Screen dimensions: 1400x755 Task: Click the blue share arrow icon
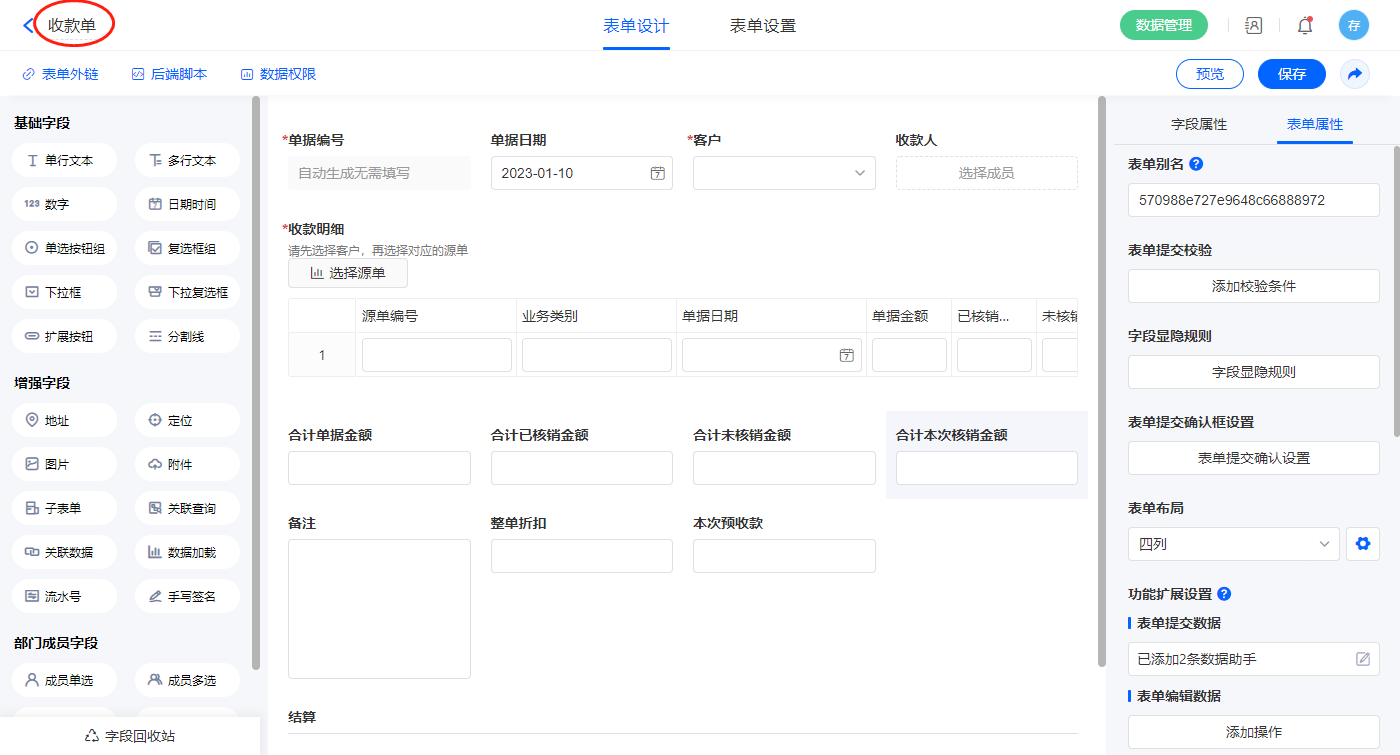click(1355, 74)
